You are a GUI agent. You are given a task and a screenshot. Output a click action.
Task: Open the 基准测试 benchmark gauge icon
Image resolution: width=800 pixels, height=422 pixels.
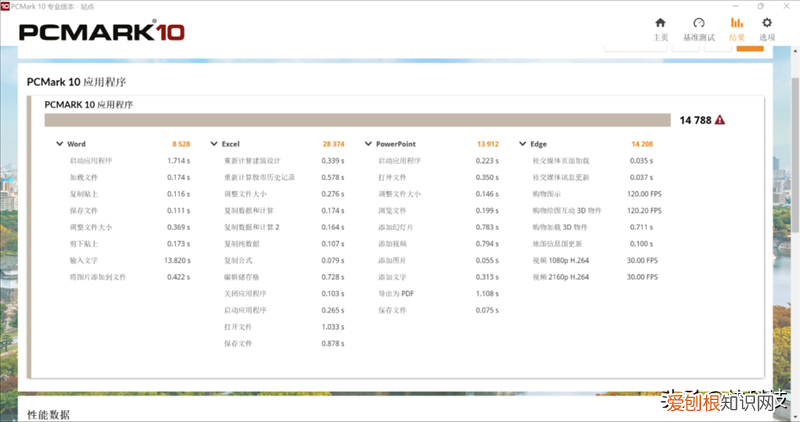(698, 23)
